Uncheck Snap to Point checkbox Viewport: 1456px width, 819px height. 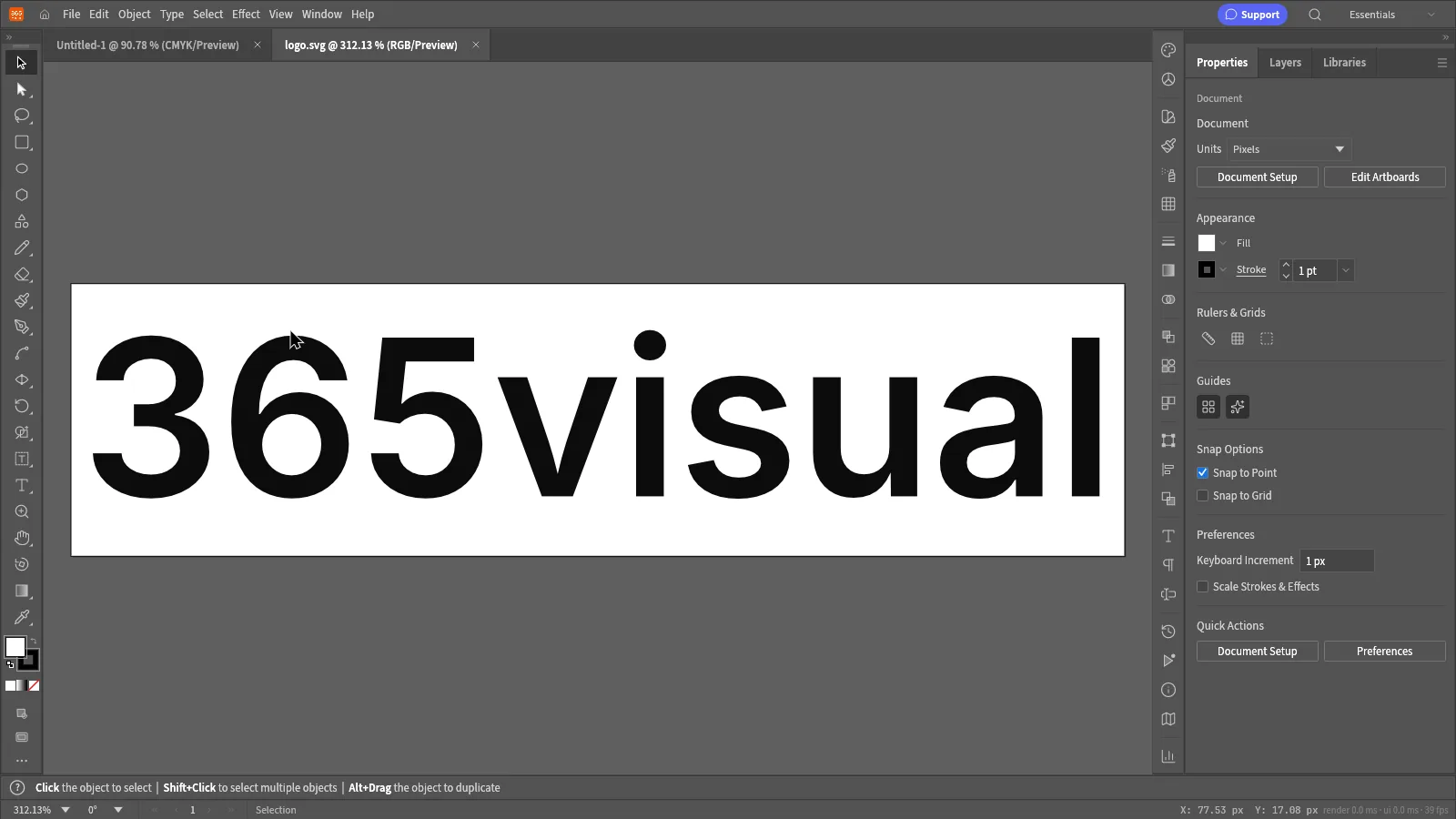coord(1202,472)
